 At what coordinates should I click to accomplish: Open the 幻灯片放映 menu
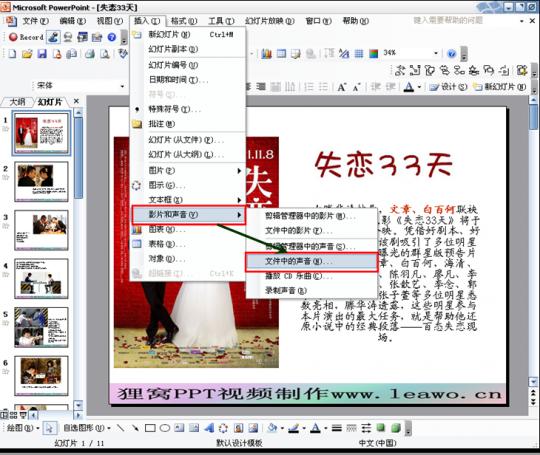point(270,21)
